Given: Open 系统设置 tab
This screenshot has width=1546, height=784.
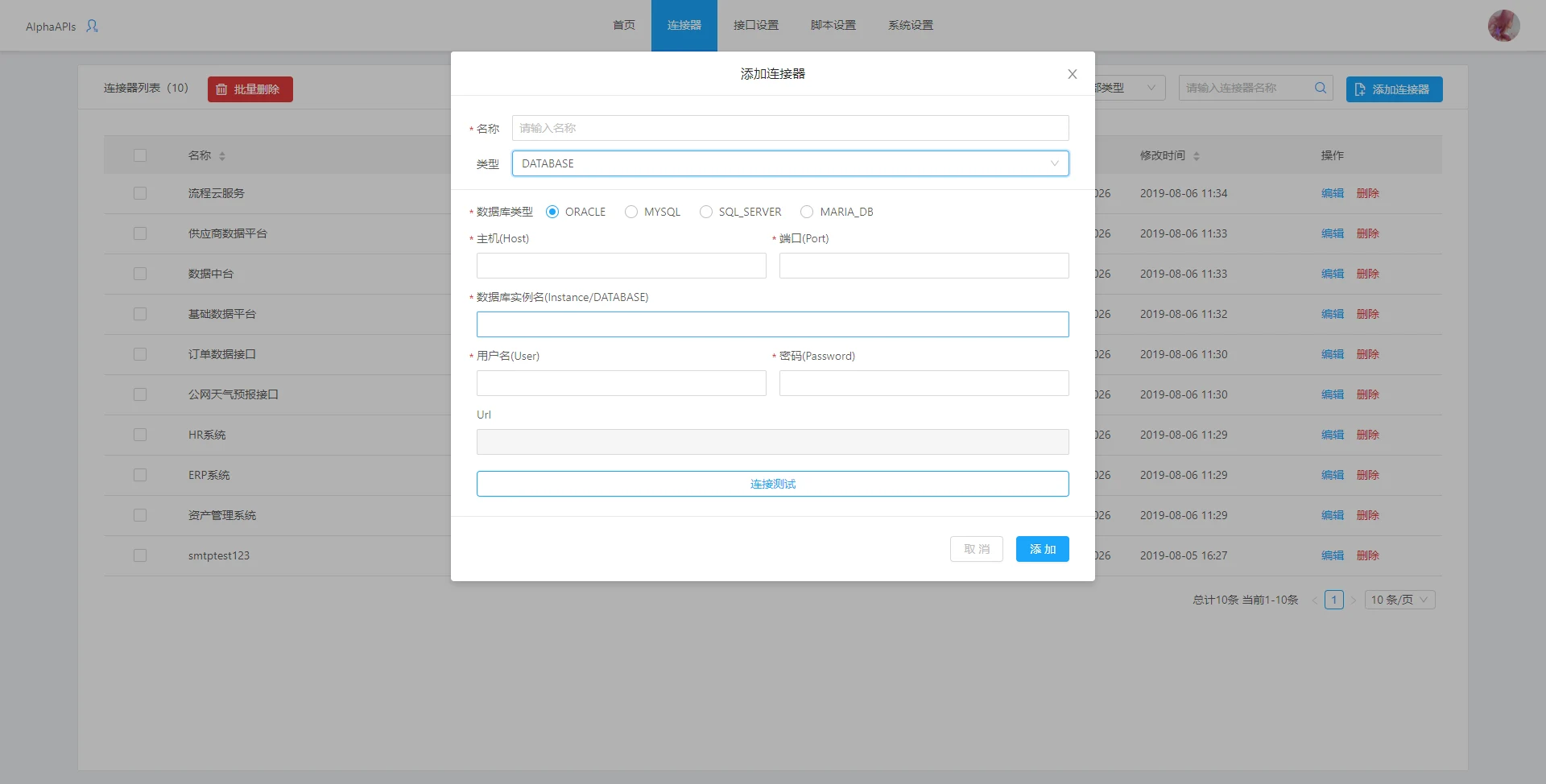Looking at the screenshot, I should [x=911, y=26].
